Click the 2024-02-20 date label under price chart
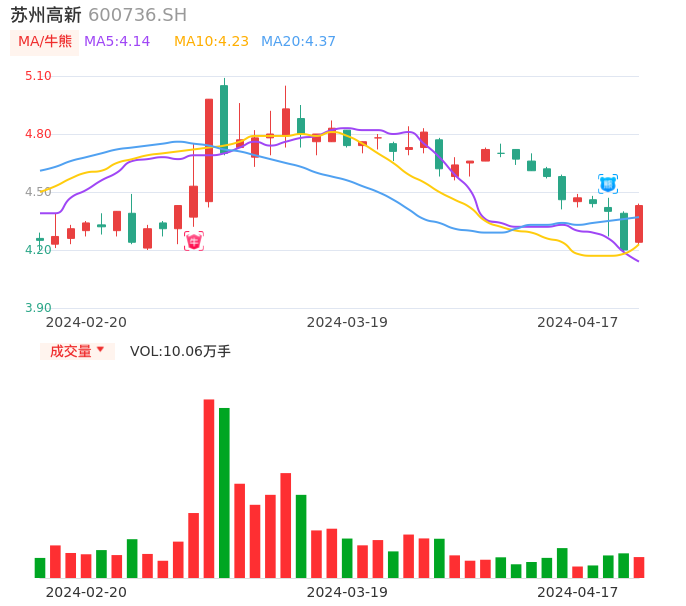Image resolution: width=686 pixels, height=606 pixels. [86, 322]
